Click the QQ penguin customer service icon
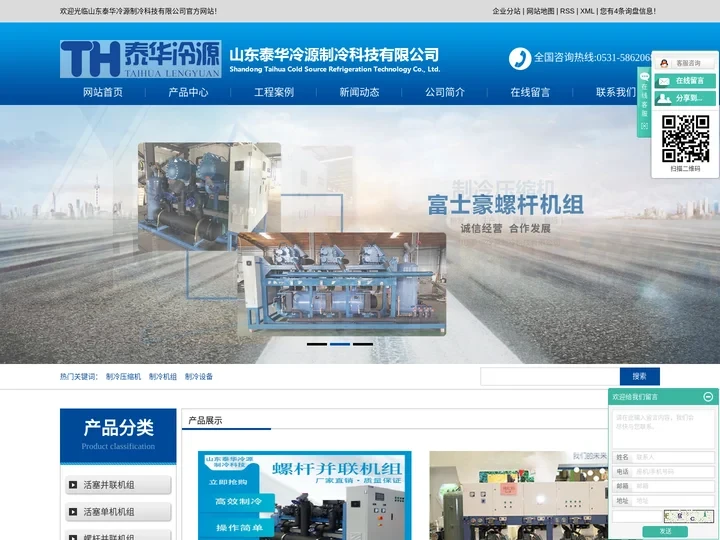Image resolution: width=720 pixels, height=540 pixels. pos(664,63)
